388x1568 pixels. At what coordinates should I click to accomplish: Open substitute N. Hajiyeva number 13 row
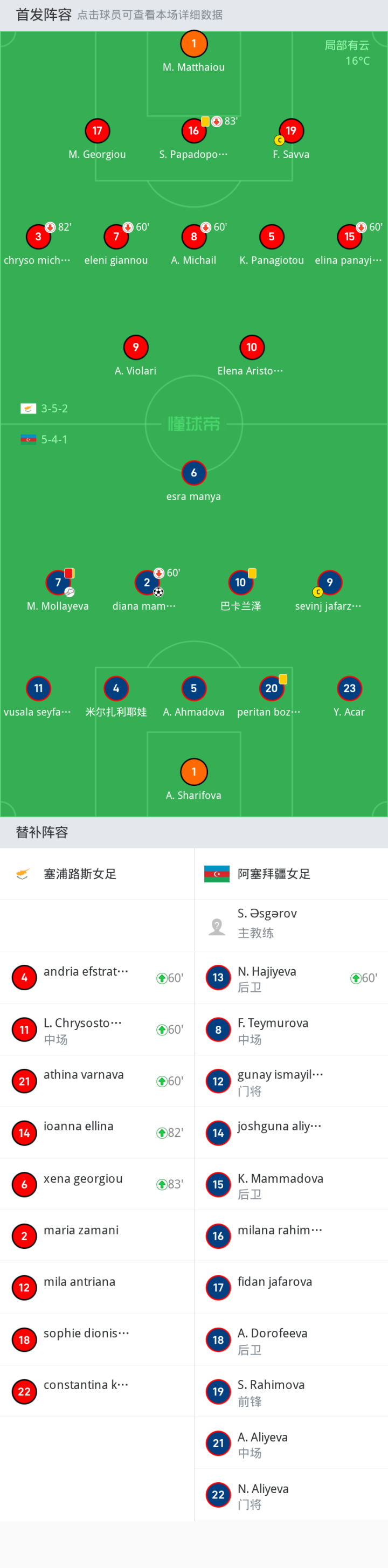pyautogui.click(x=292, y=978)
